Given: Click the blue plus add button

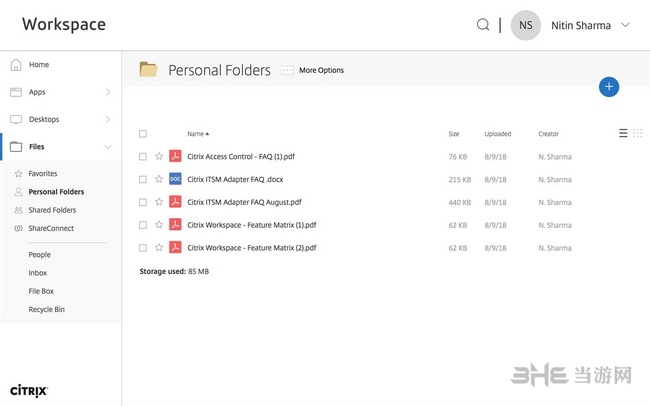Looking at the screenshot, I should point(609,87).
